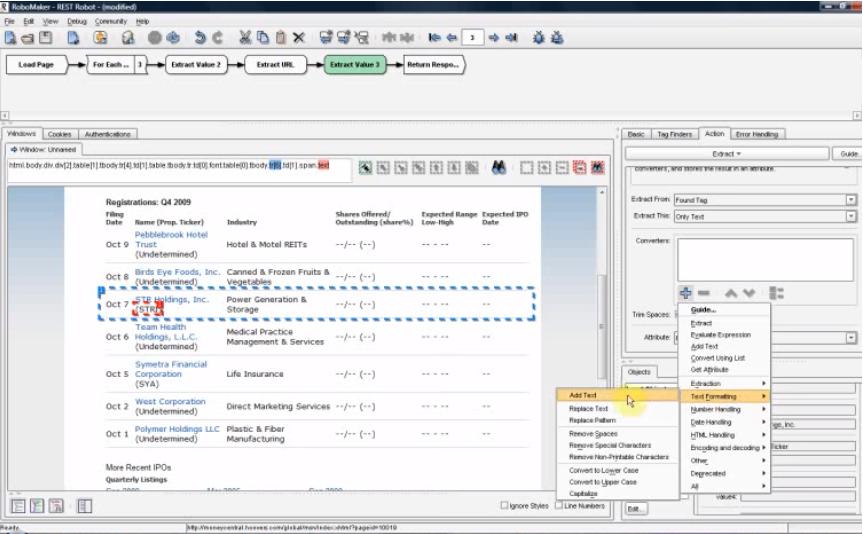863x534 pixels.
Task: Select the Extract URL step
Action: click(x=275, y=64)
